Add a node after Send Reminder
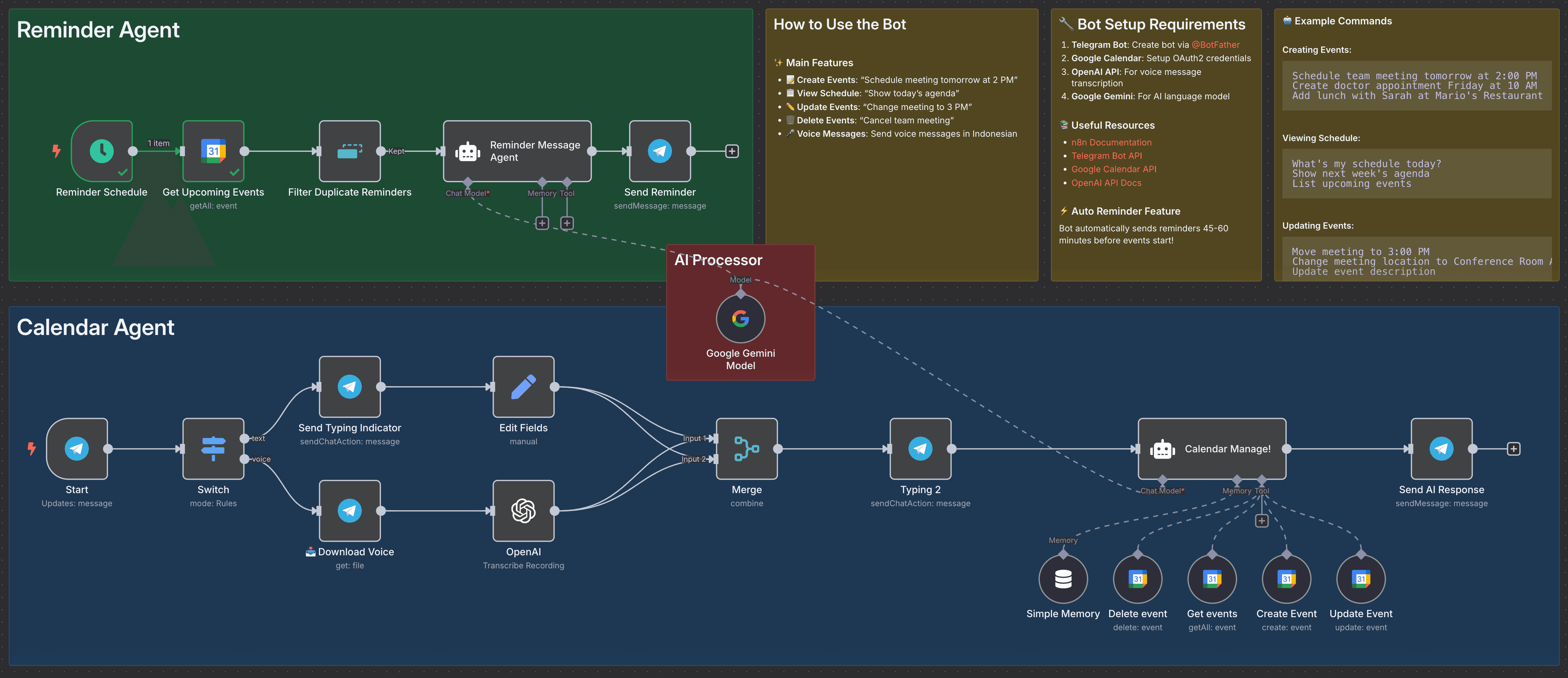Viewport: 1568px width, 678px height. tap(731, 151)
